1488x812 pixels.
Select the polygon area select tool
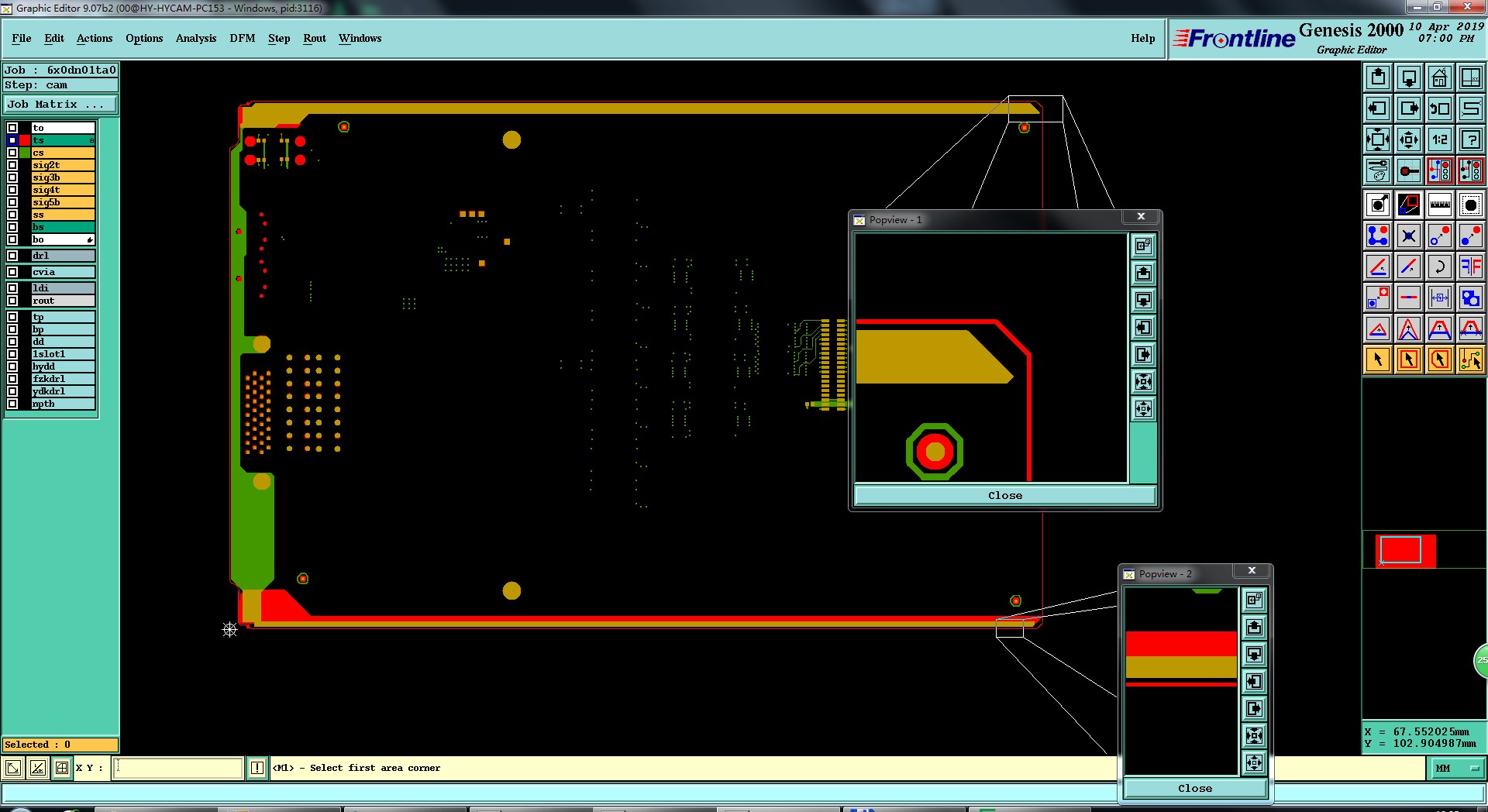coord(1440,360)
